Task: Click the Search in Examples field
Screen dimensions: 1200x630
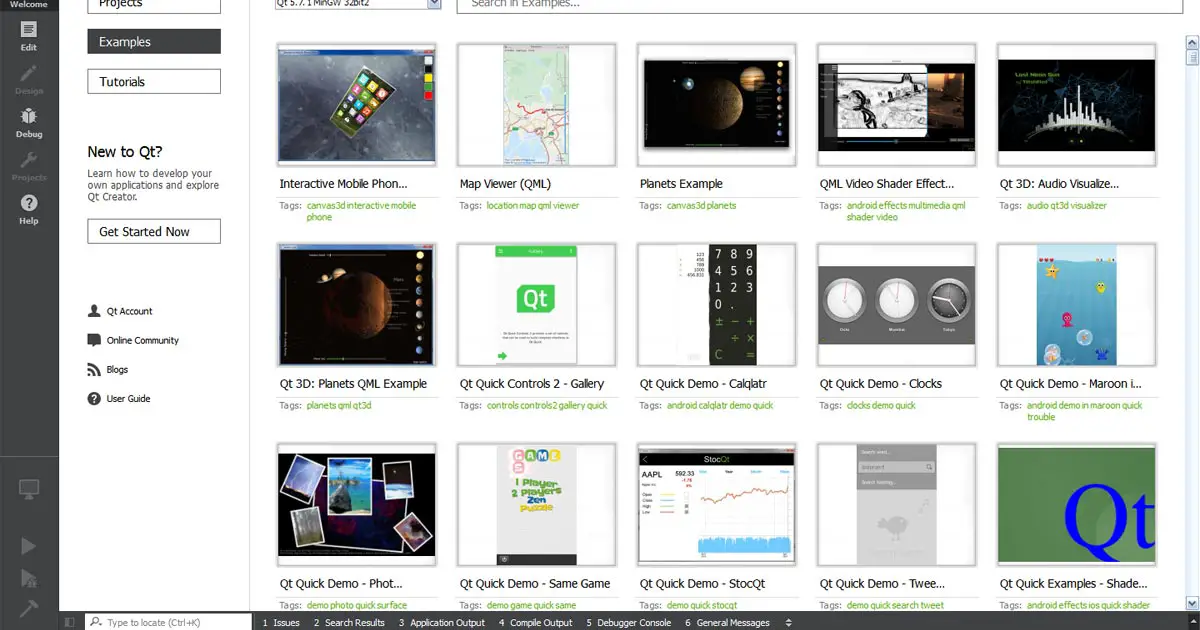Action: (x=819, y=6)
